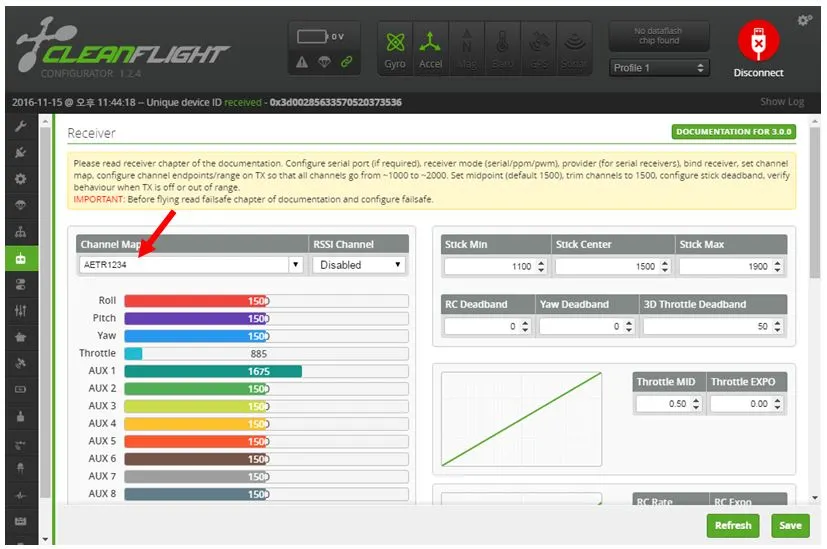Open the Modes toggle-switches icon in sidebar
Viewport: 827px width, 549px height.
tap(21, 285)
